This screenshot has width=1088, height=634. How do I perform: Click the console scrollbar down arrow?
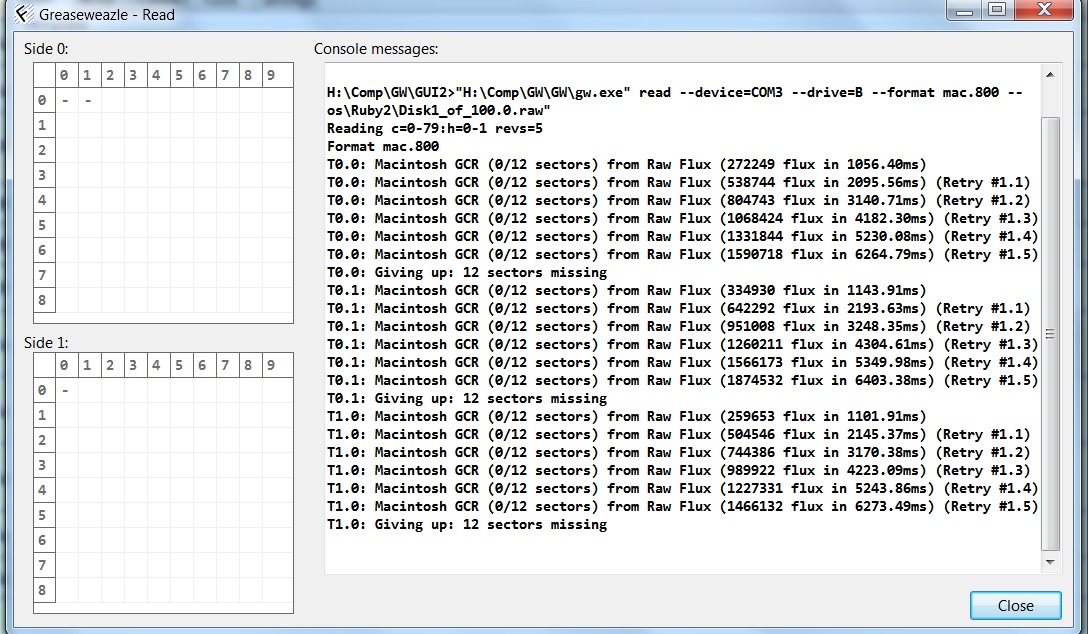(x=1050, y=562)
